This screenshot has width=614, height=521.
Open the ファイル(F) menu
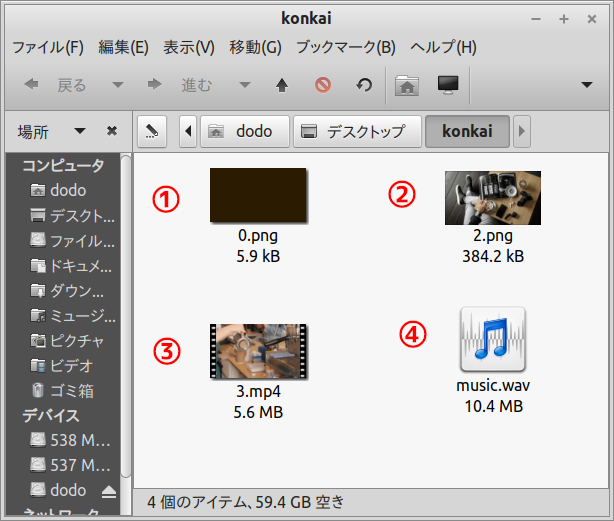(x=48, y=47)
